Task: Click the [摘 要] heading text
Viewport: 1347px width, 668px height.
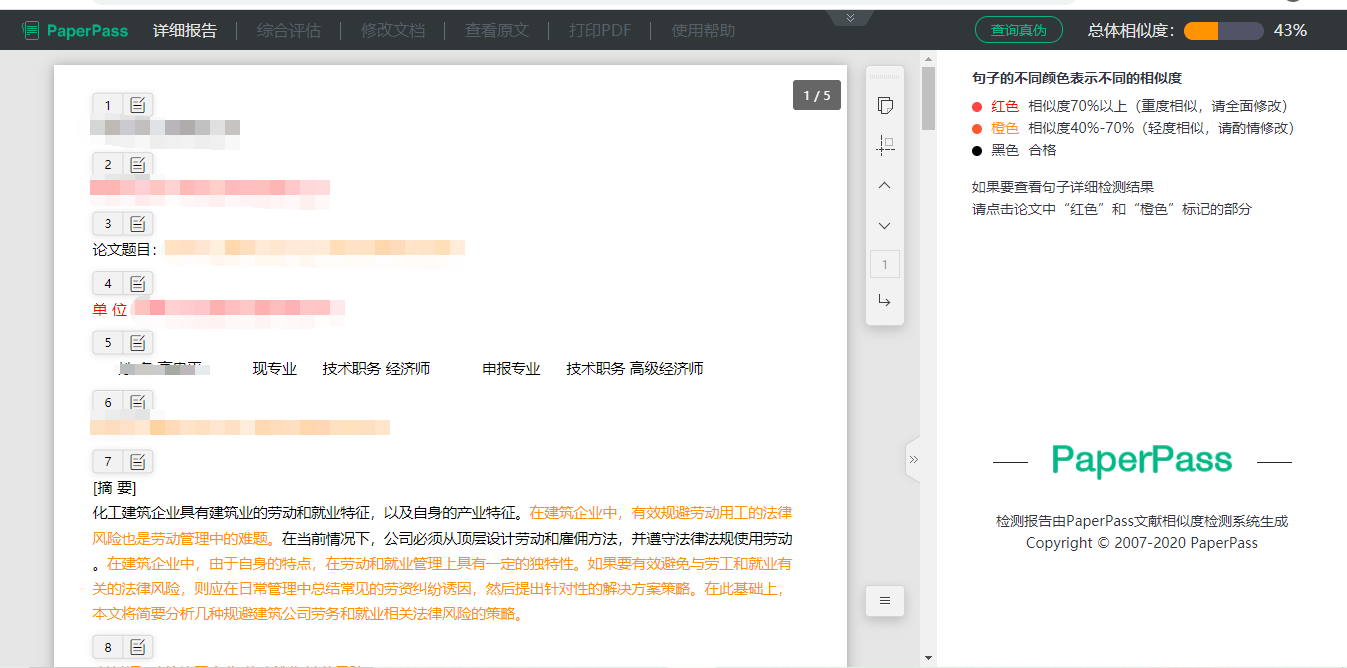Action: click(114, 488)
